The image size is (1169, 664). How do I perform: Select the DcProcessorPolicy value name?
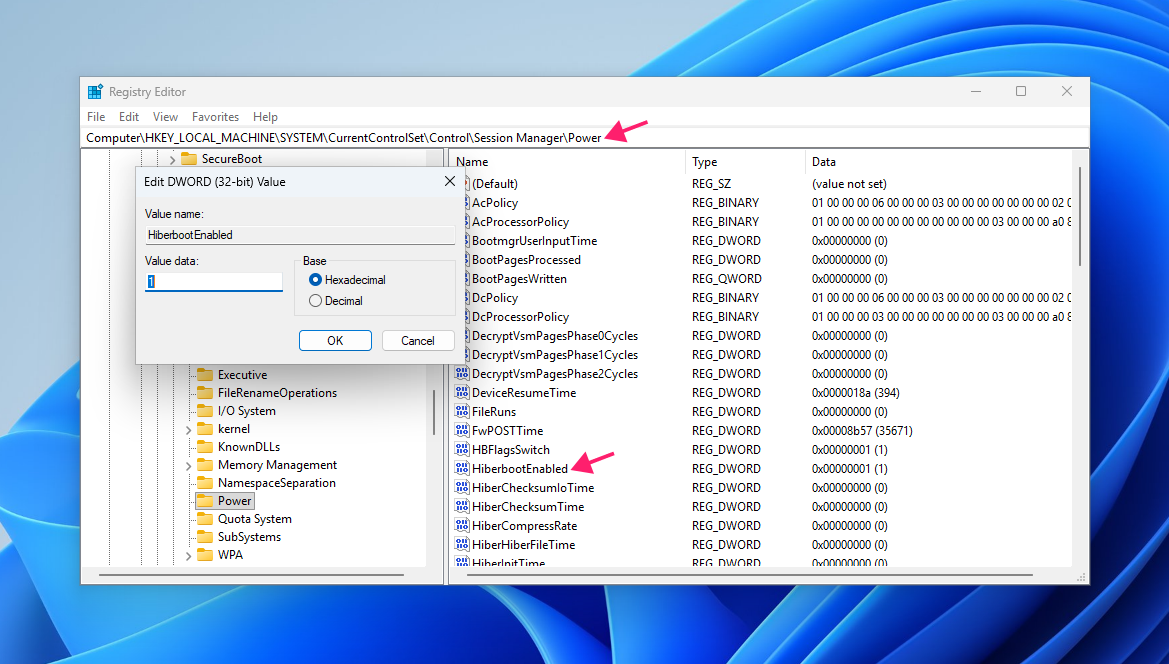coord(520,317)
